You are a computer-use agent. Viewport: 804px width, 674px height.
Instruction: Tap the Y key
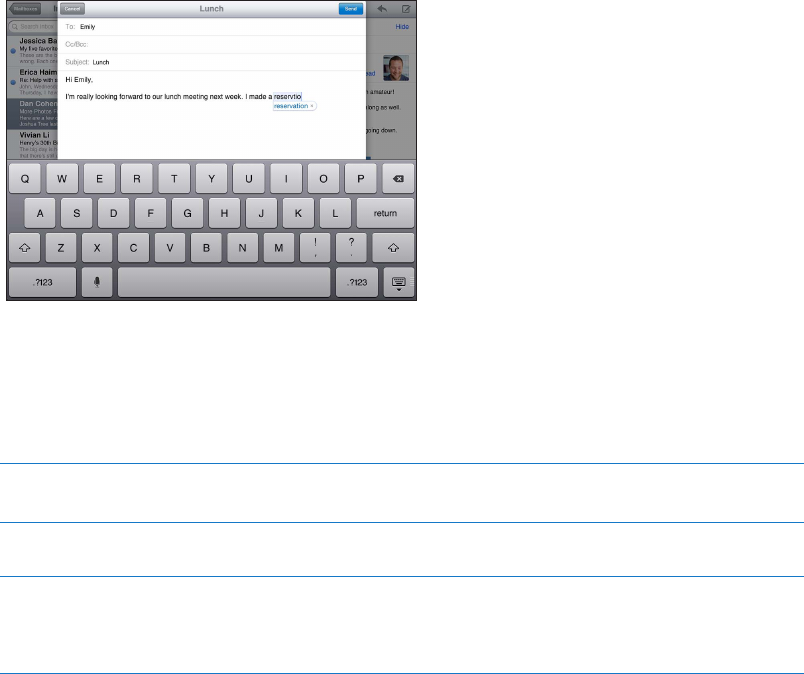(x=211, y=179)
